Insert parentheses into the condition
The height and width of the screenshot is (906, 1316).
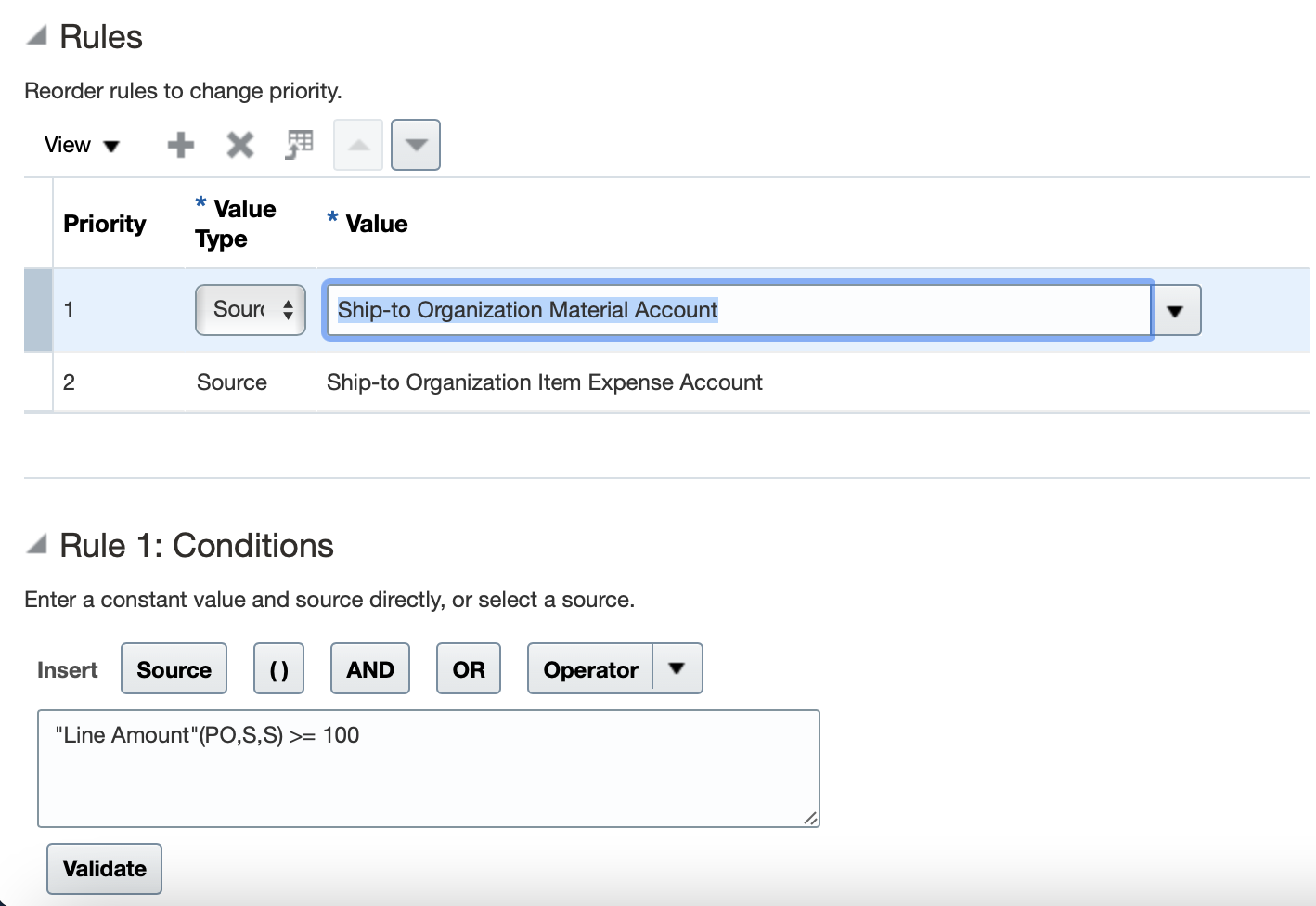[x=279, y=669]
